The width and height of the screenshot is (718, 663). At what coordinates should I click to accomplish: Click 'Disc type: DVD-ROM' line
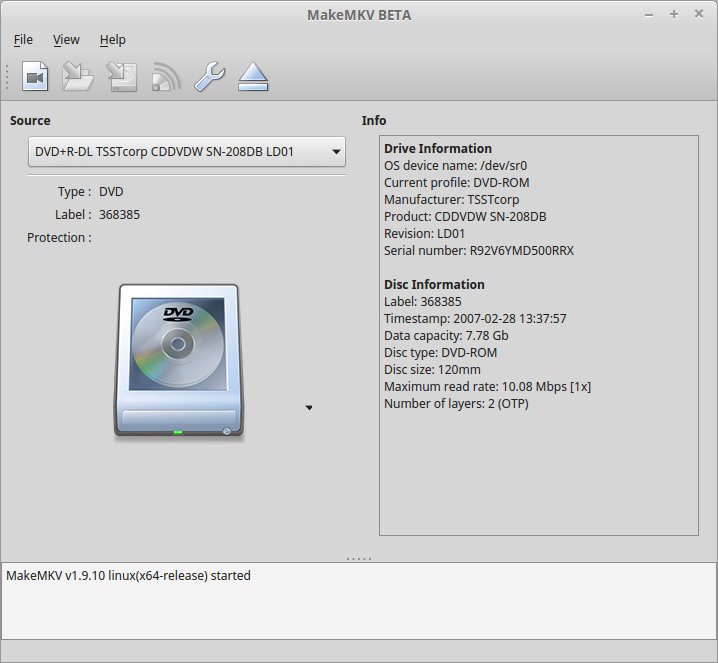[x=441, y=353]
